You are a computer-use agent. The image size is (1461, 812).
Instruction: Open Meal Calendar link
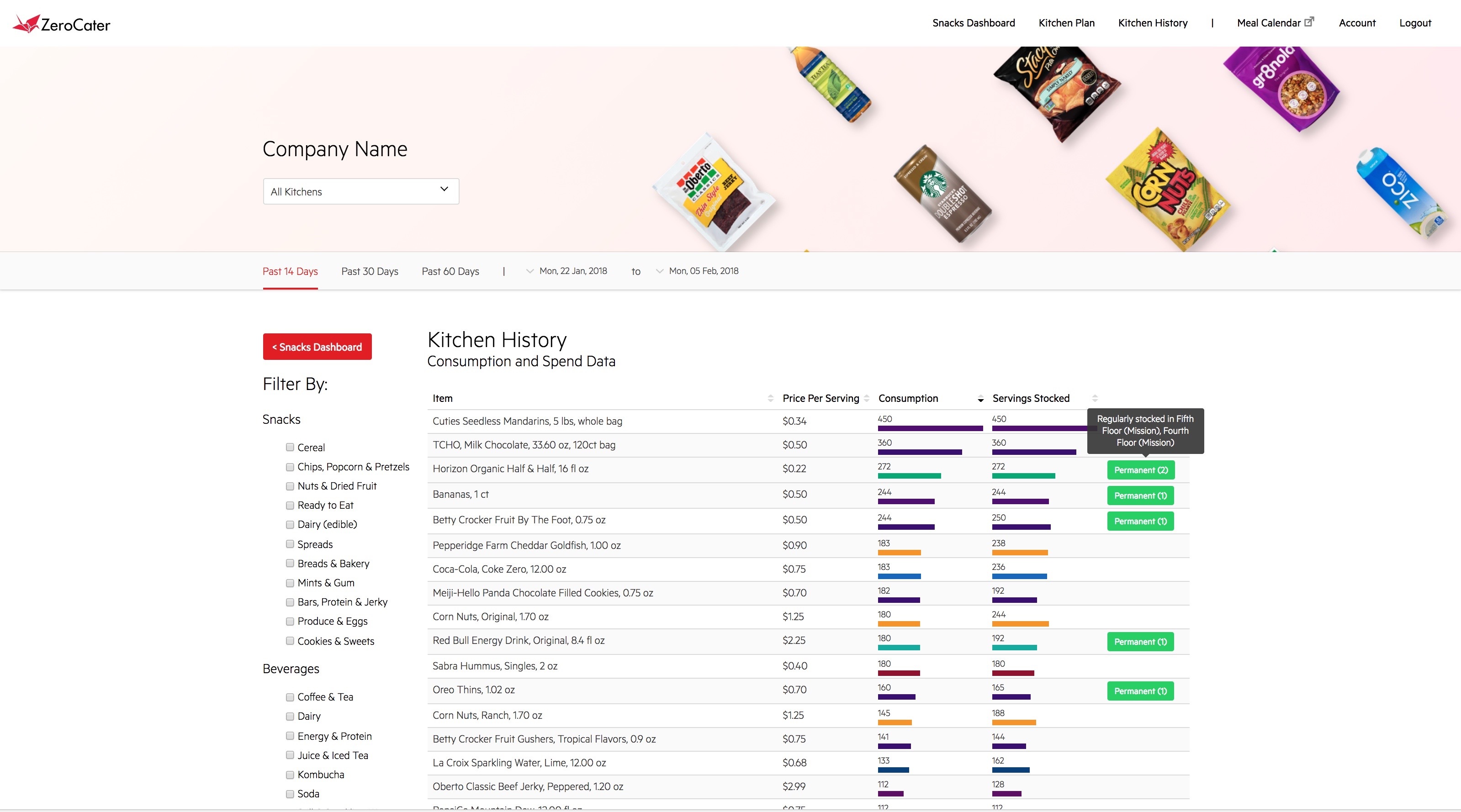point(1268,23)
